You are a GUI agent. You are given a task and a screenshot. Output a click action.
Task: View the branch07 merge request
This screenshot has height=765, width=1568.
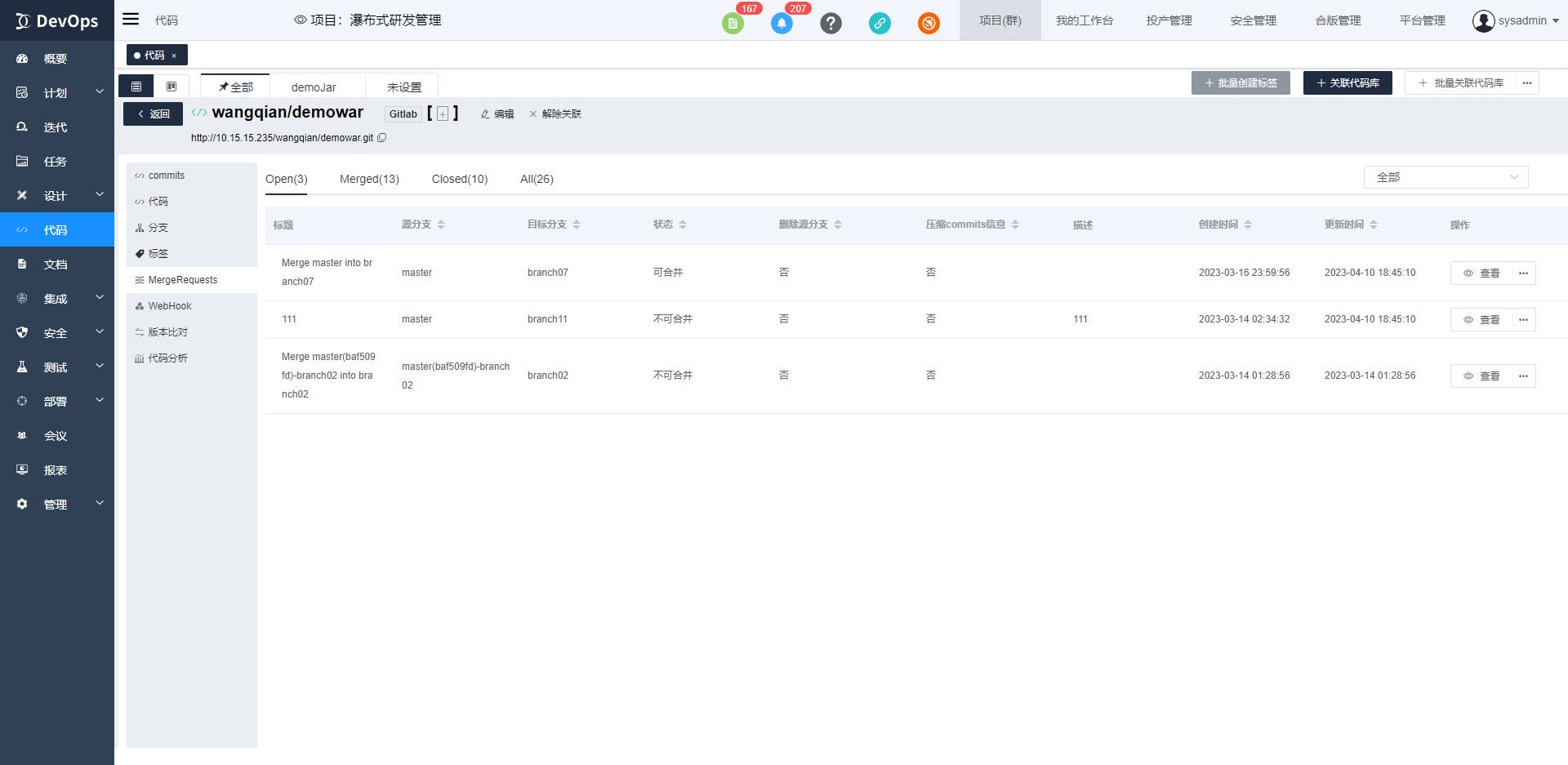tap(1481, 274)
